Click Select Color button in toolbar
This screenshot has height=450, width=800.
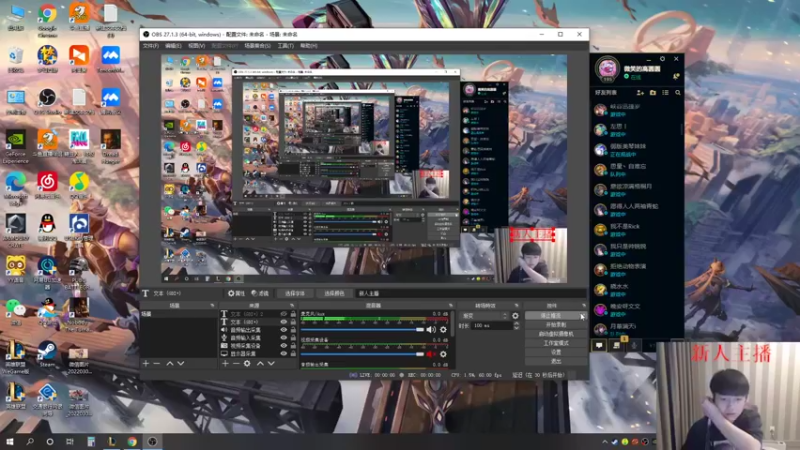334,293
